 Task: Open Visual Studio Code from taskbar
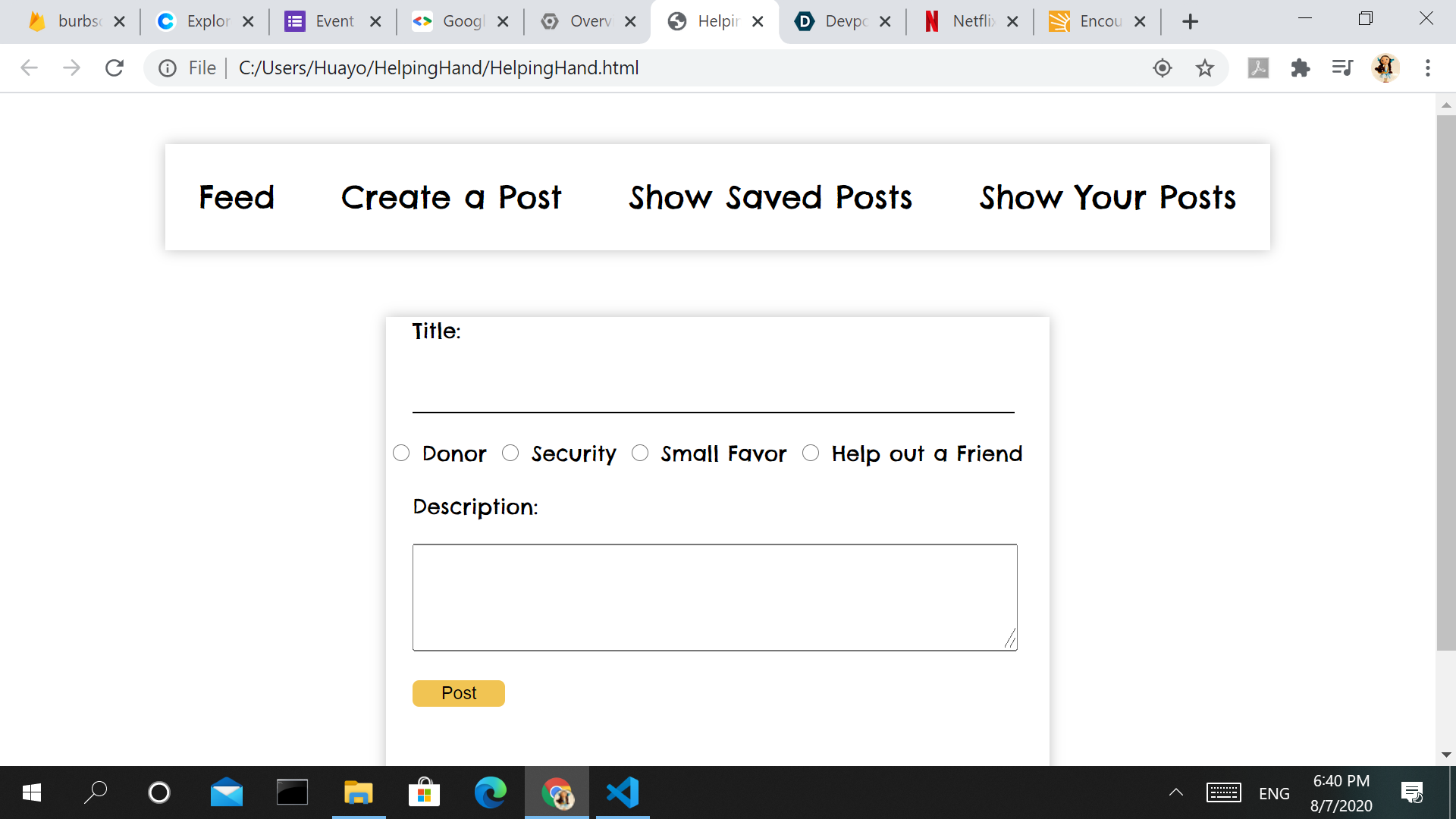tap(623, 793)
